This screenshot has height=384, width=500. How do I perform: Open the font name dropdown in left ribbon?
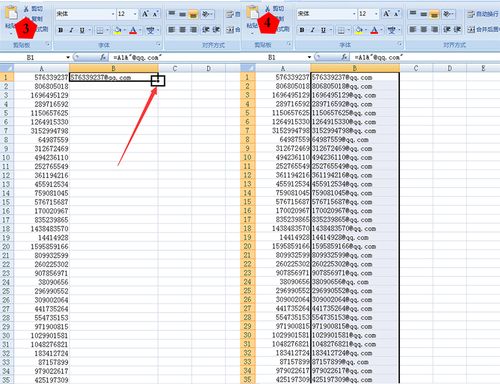113,14
